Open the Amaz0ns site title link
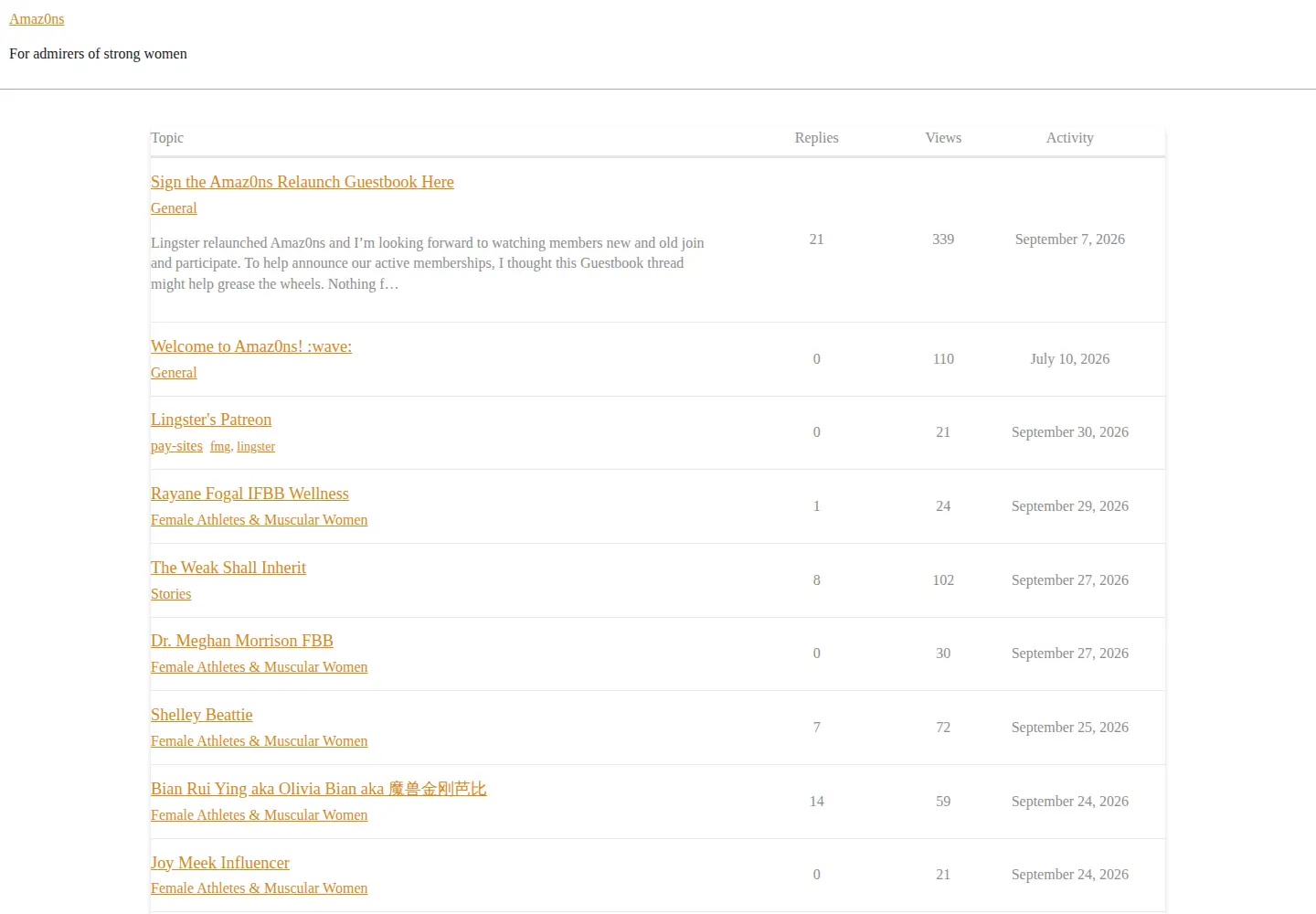 pyautogui.click(x=37, y=19)
